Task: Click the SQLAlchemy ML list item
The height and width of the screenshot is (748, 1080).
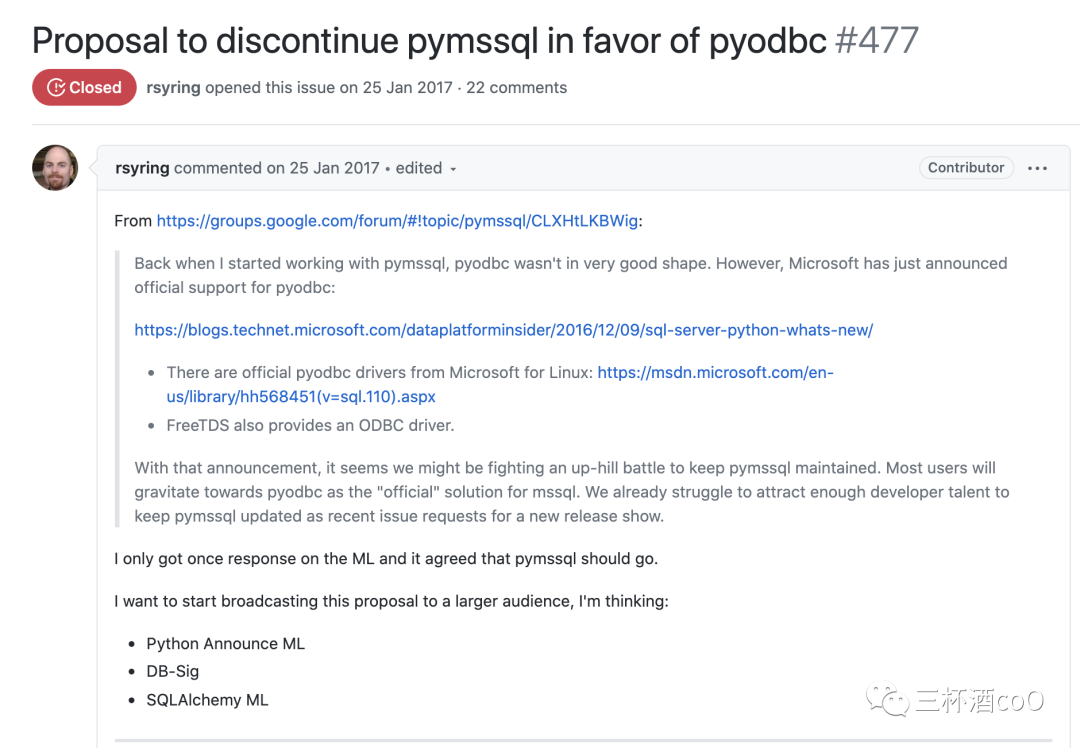Action: (207, 700)
